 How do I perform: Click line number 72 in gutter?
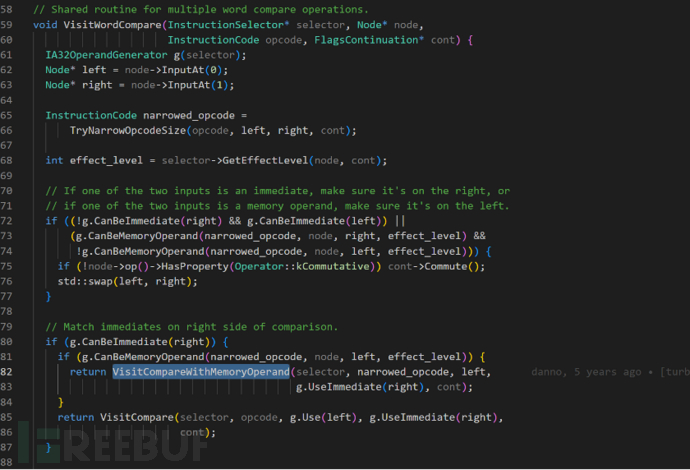(x=7, y=220)
